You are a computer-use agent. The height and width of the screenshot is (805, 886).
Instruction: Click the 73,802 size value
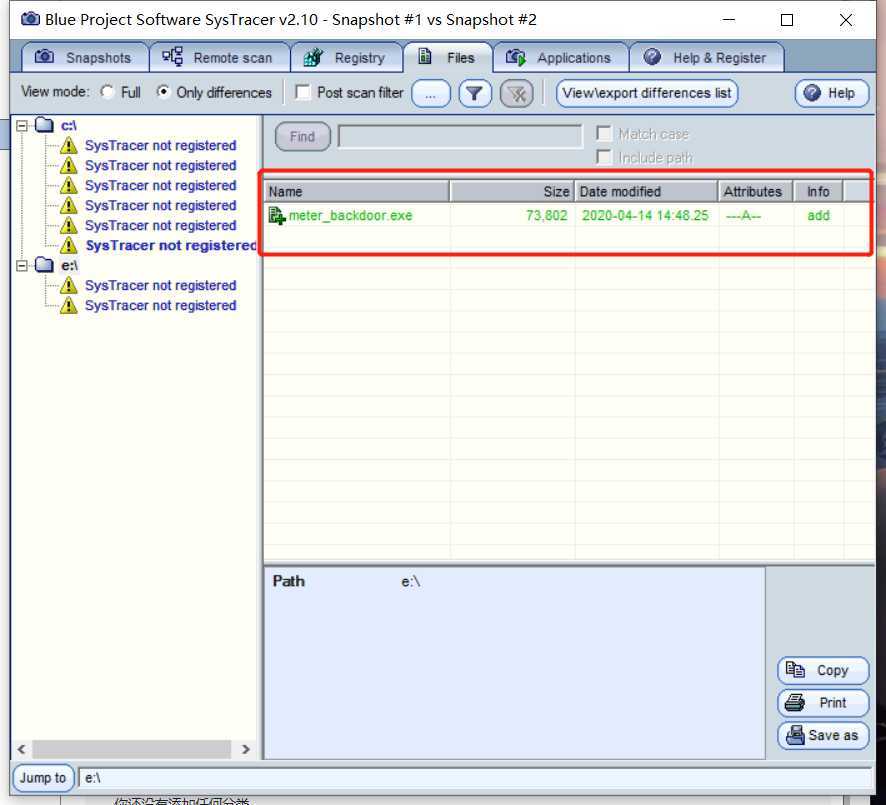pyautogui.click(x=546, y=215)
